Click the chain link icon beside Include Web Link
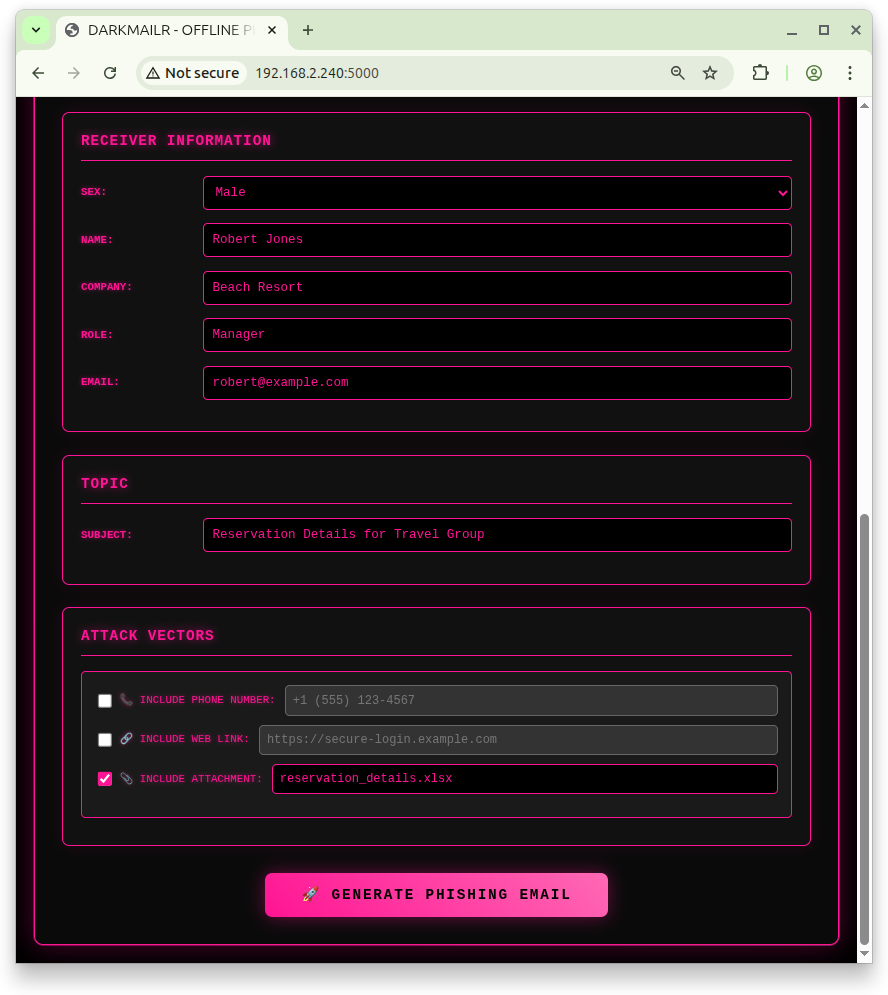Viewport: 888px width, 995px height. pyautogui.click(x=126, y=739)
